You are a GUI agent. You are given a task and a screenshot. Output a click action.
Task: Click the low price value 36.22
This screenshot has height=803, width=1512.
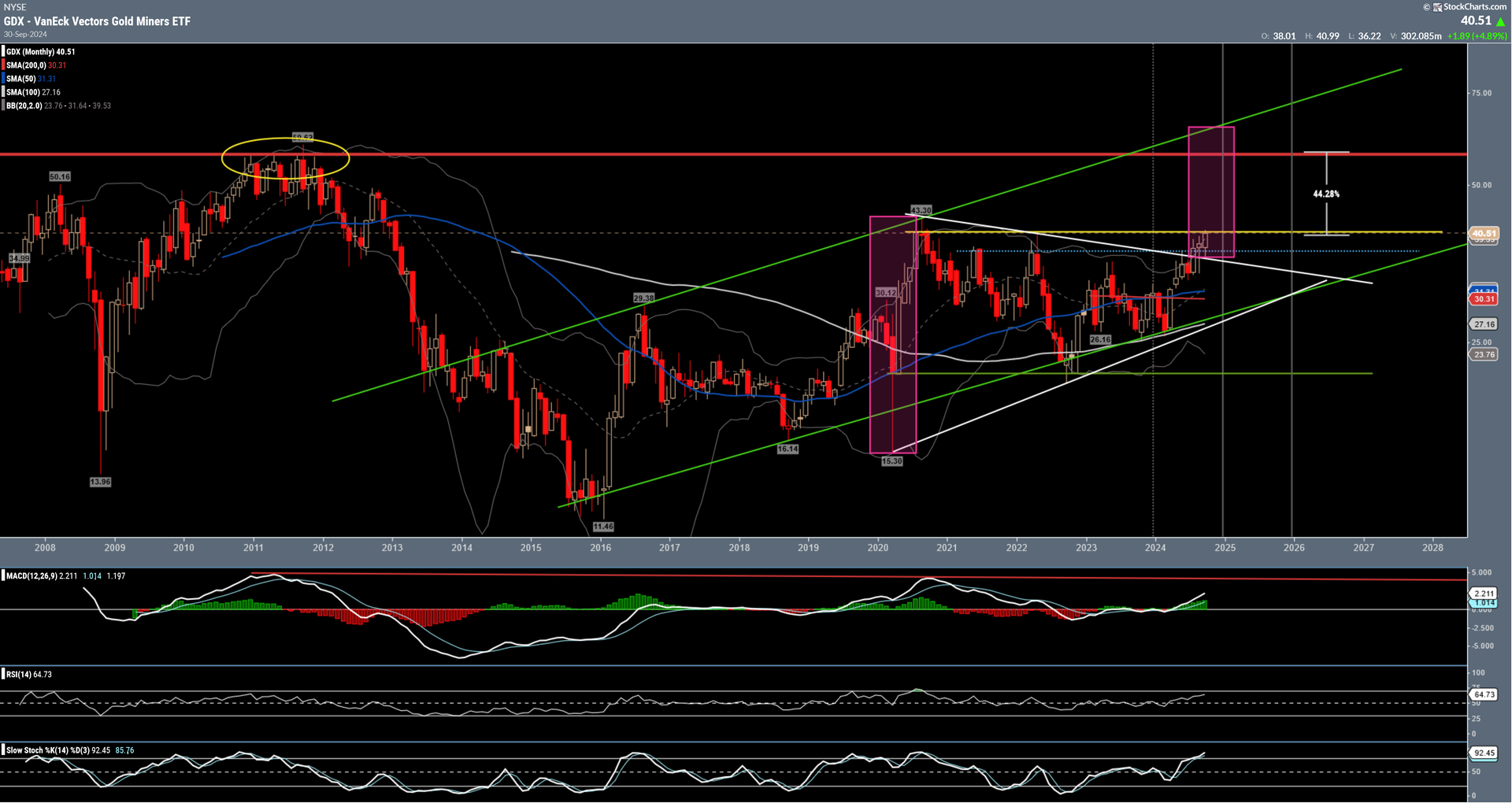[1369, 36]
